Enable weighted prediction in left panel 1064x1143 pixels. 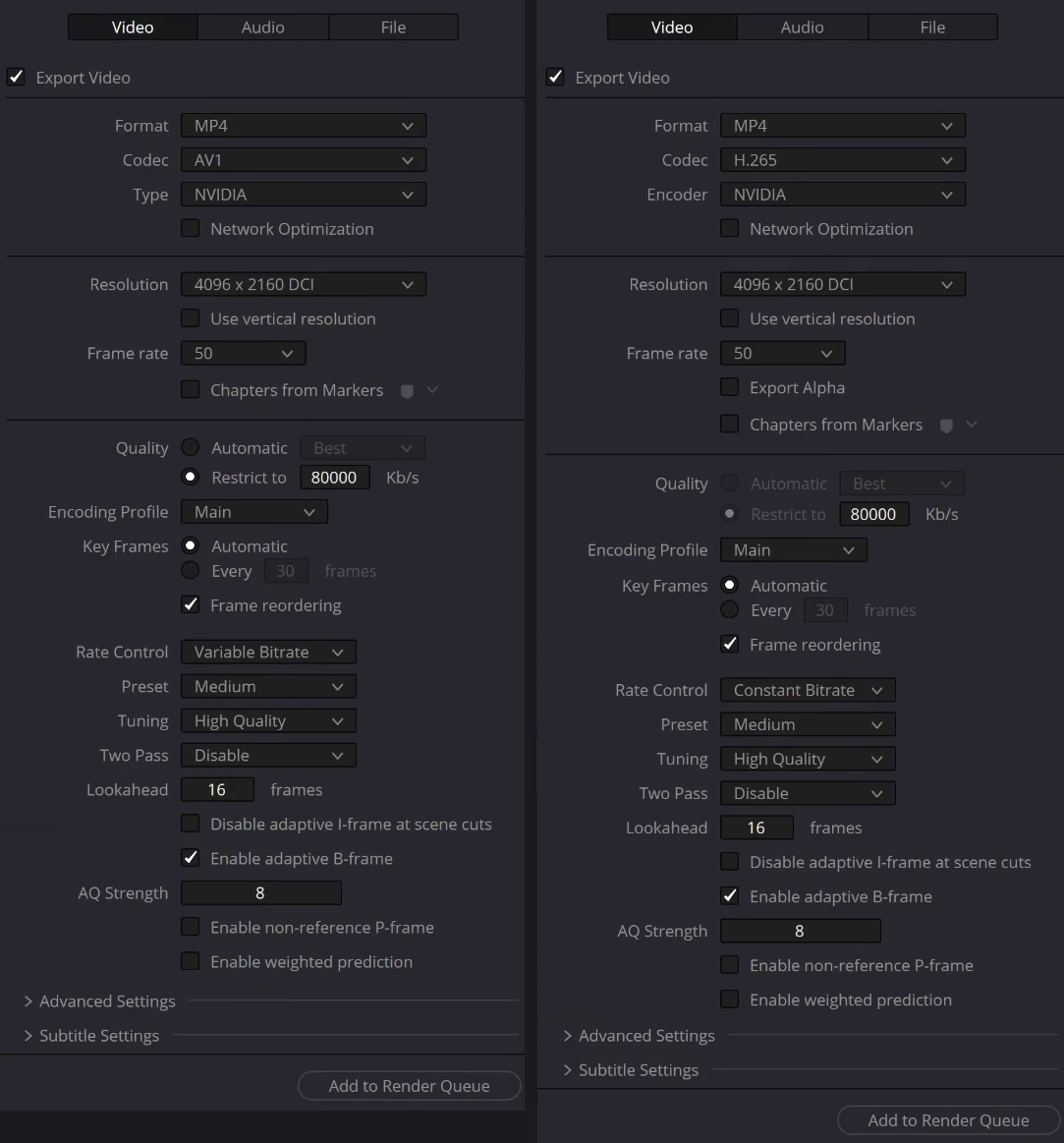[x=191, y=961]
